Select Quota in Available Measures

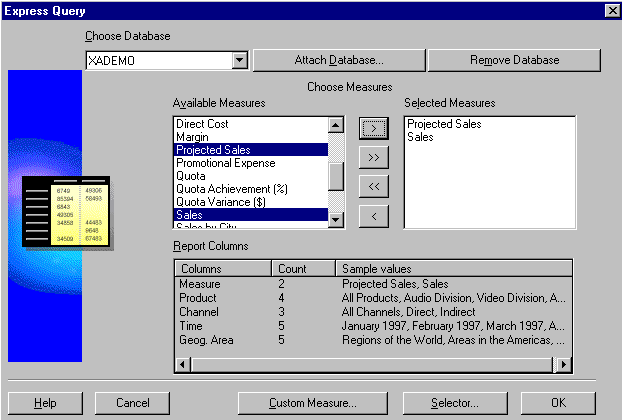coord(251,176)
